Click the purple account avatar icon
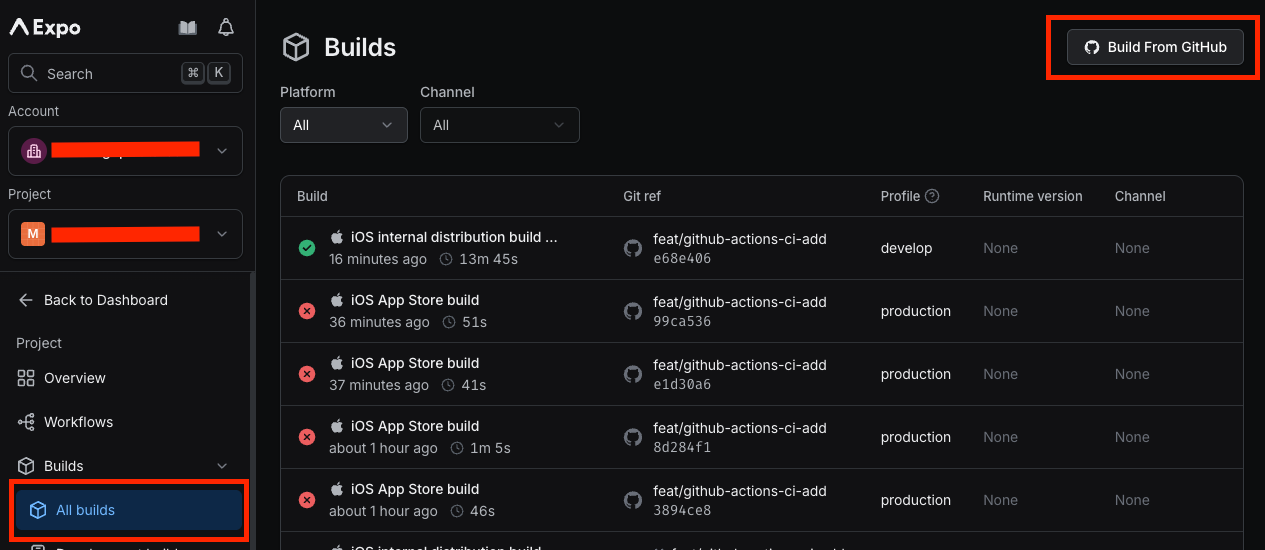The height and width of the screenshot is (550, 1265). 34,151
